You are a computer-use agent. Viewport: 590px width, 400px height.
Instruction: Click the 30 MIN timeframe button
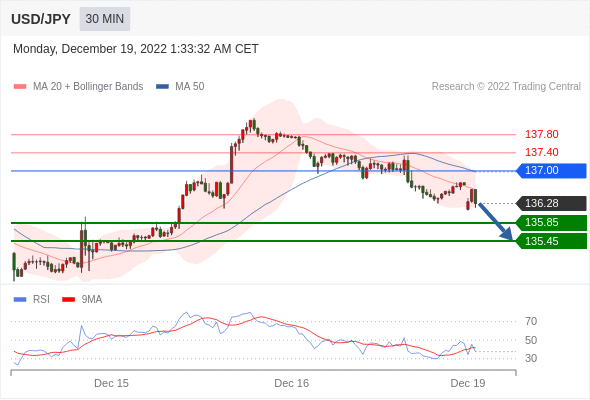click(x=105, y=19)
